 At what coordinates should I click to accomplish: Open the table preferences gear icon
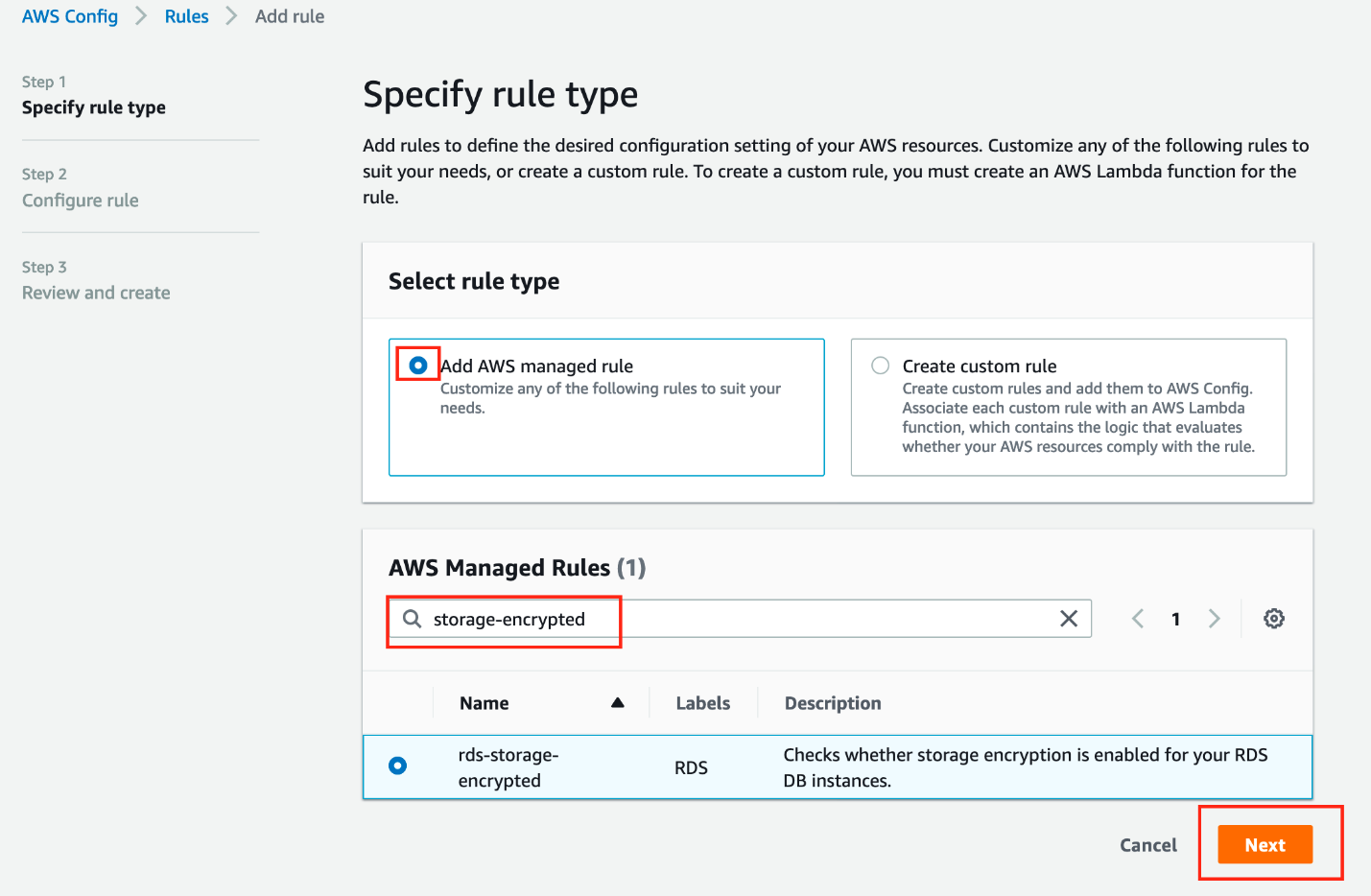pyautogui.click(x=1274, y=619)
